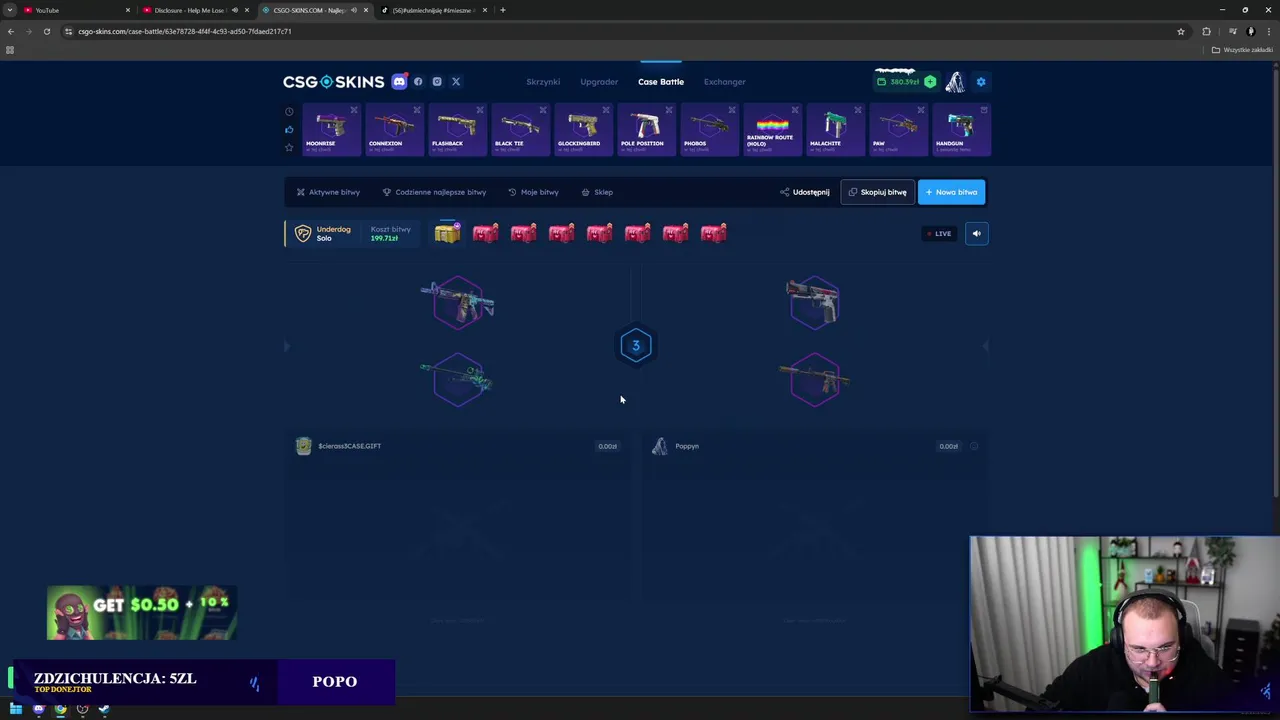Open Moje bitwy section
The height and width of the screenshot is (720, 1280).
[533, 192]
